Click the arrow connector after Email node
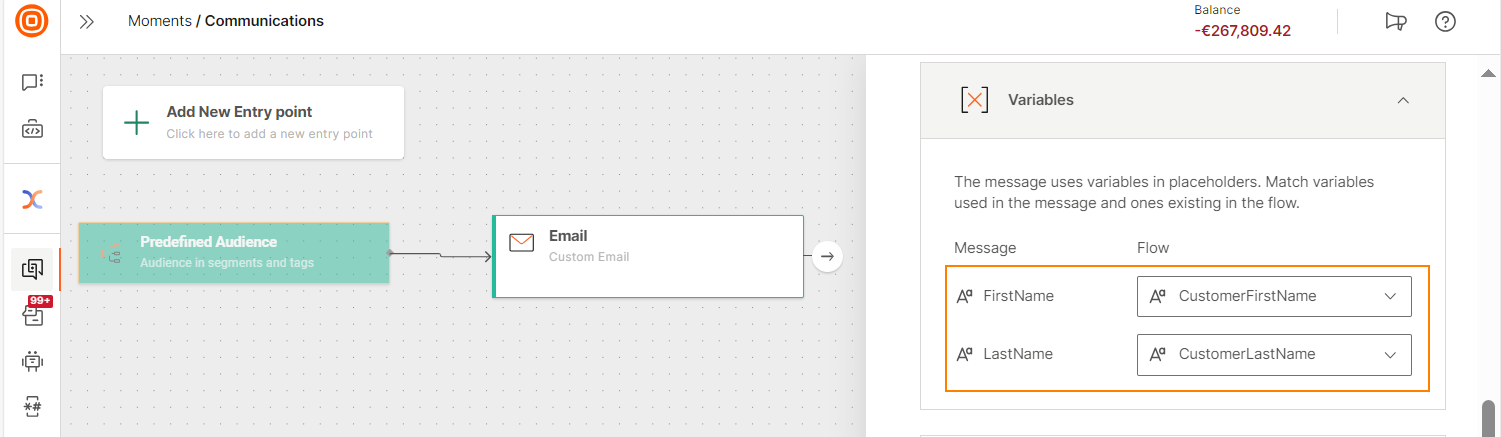 pyautogui.click(x=827, y=257)
